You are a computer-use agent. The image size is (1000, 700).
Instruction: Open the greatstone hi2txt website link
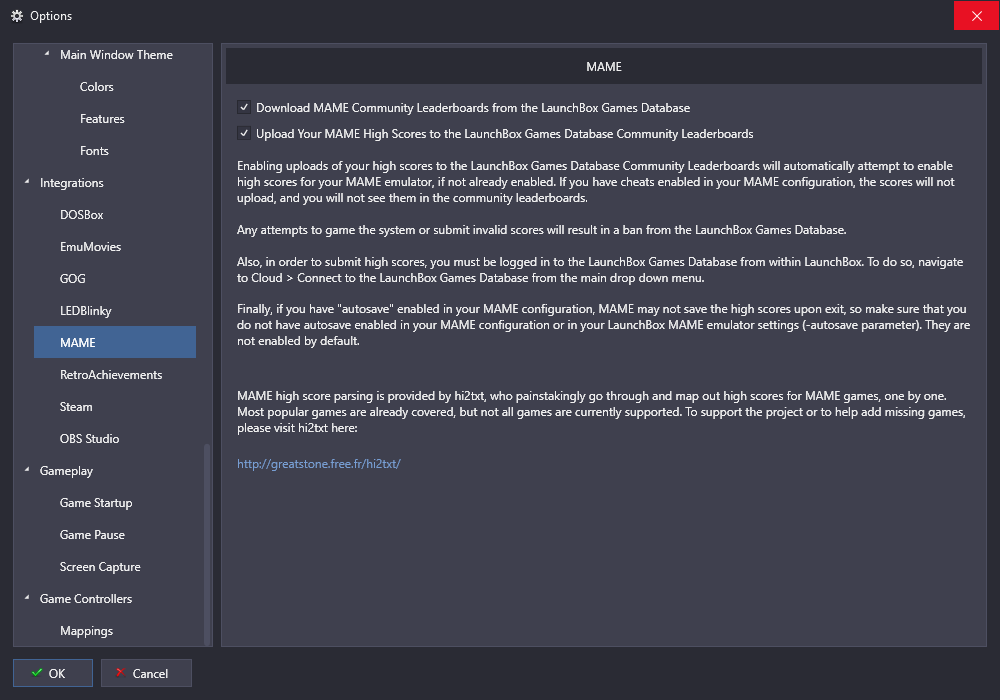point(319,463)
